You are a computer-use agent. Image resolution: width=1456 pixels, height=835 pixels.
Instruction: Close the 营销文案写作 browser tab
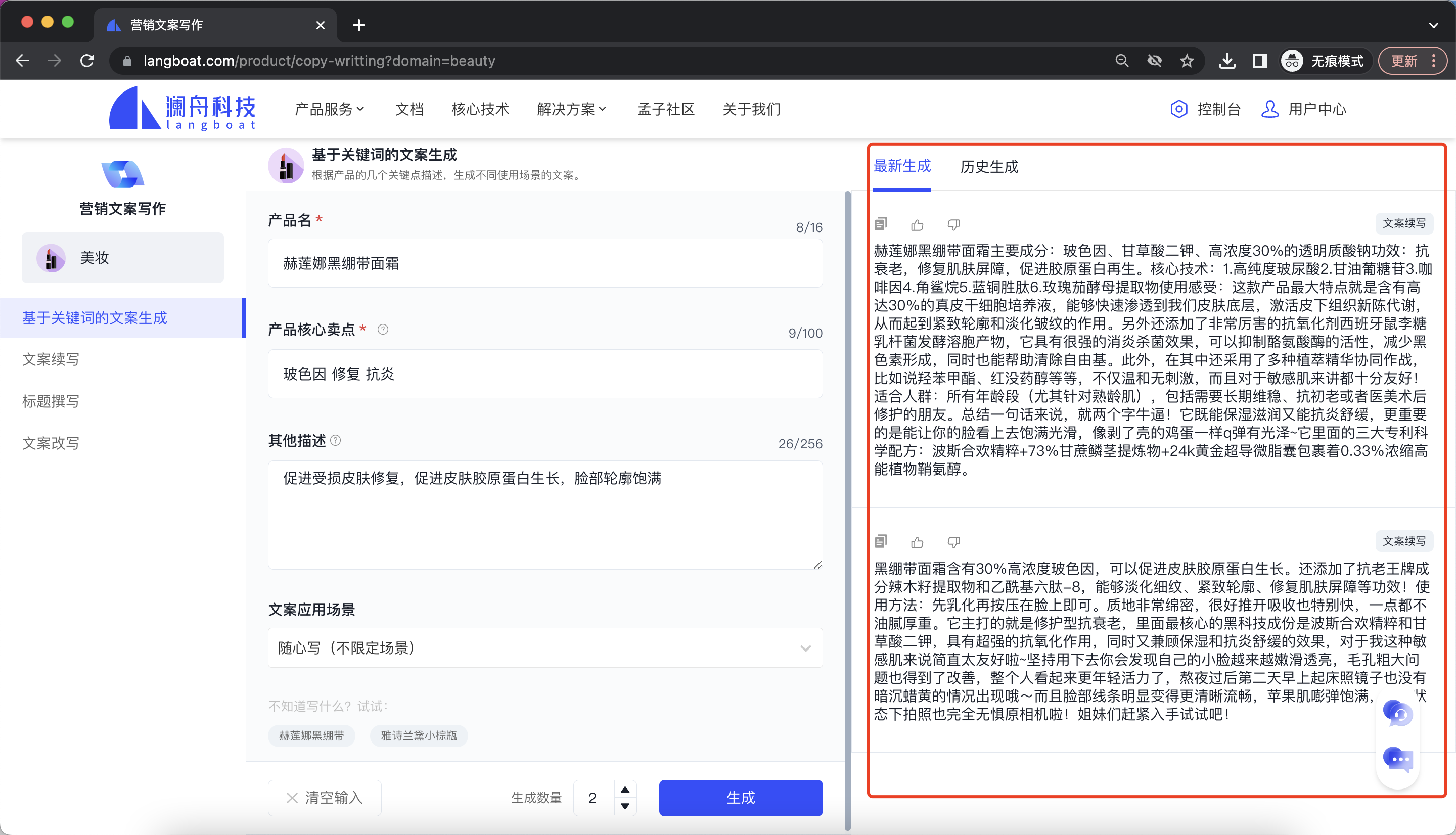[x=320, y=25]
